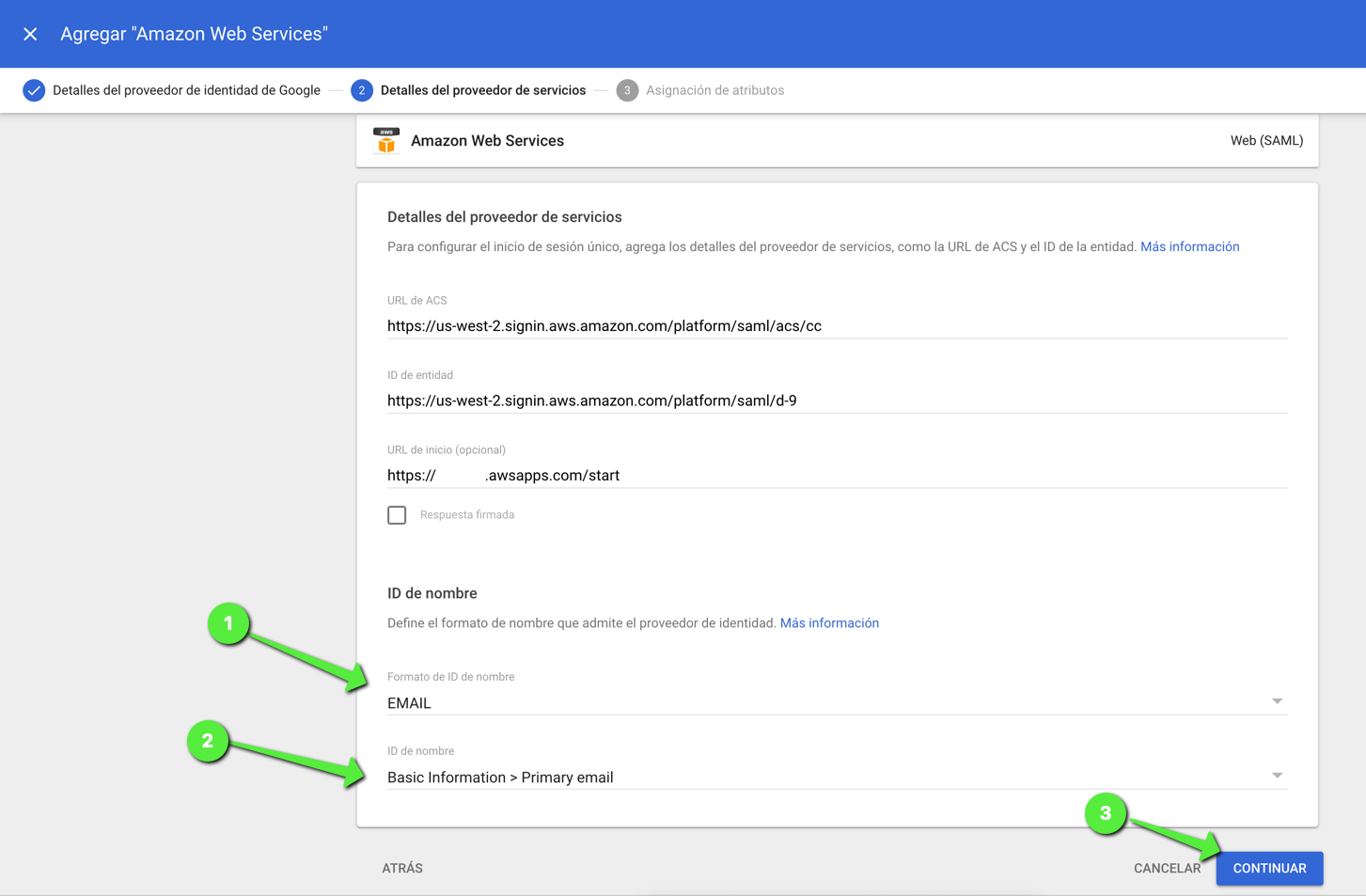Click the URL de ACS input field
The image size is (1366, 896).
point(837,326)
